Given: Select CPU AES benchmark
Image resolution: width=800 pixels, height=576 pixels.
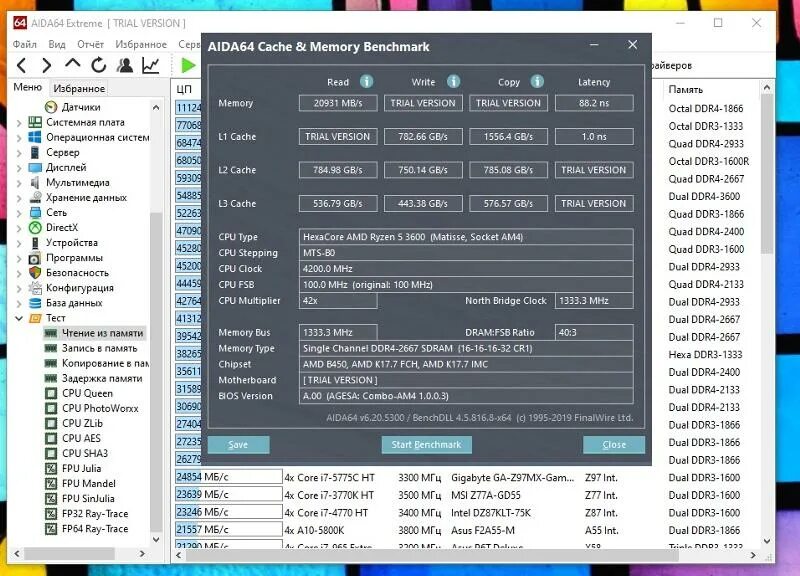Looking at the screenshot, I should 81,438.
